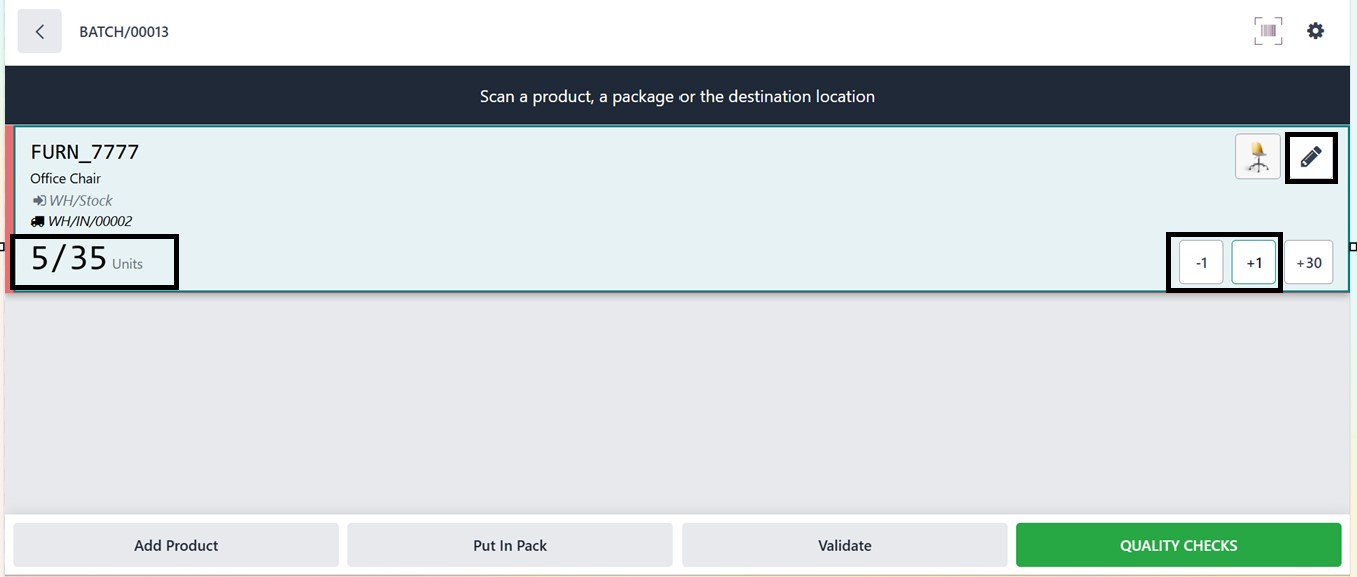
Task: Go back using the left arrow button
Action: pyautogui.click(x=39, y=32)
